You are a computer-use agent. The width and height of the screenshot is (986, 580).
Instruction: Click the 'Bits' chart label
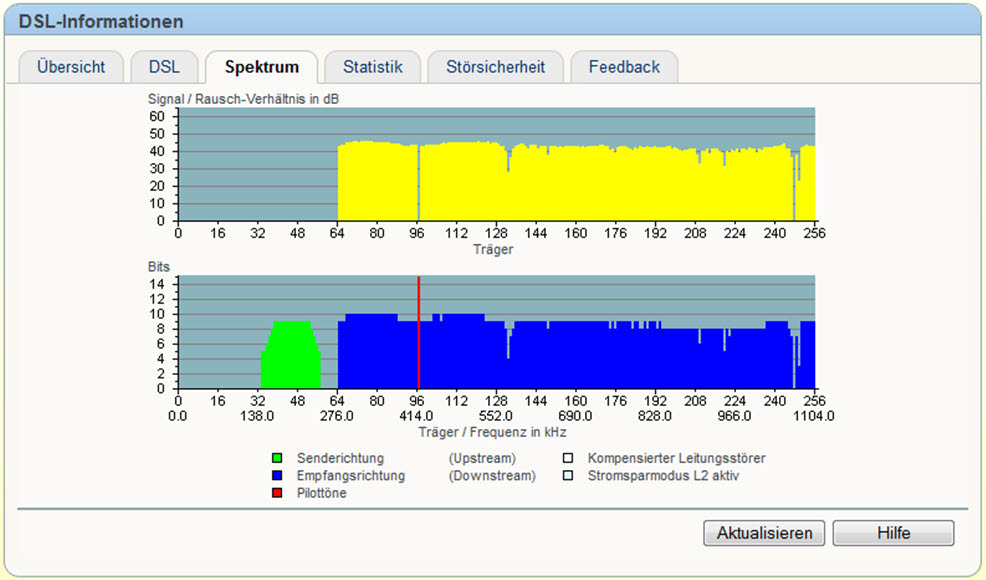[158, 267]
